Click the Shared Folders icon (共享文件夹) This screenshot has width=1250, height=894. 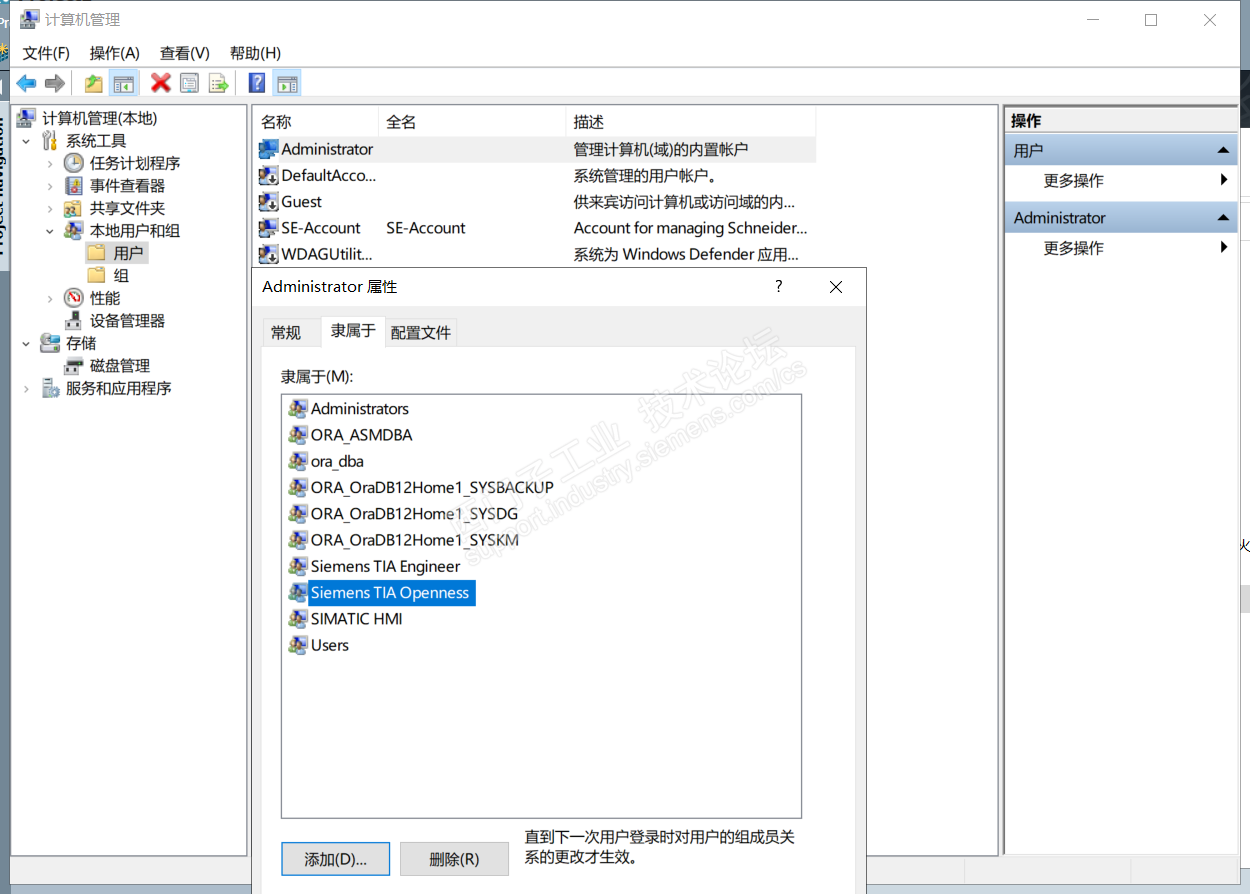pyautogui.click(x=74, y=208)
